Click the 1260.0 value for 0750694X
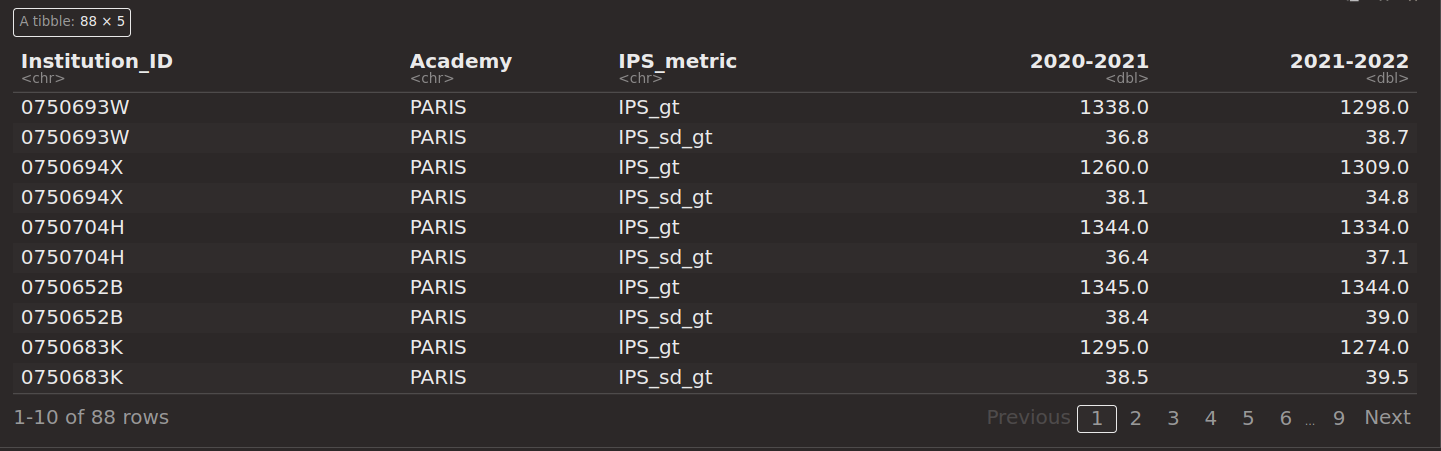 pyautogui.click(x=1114, y=167)
